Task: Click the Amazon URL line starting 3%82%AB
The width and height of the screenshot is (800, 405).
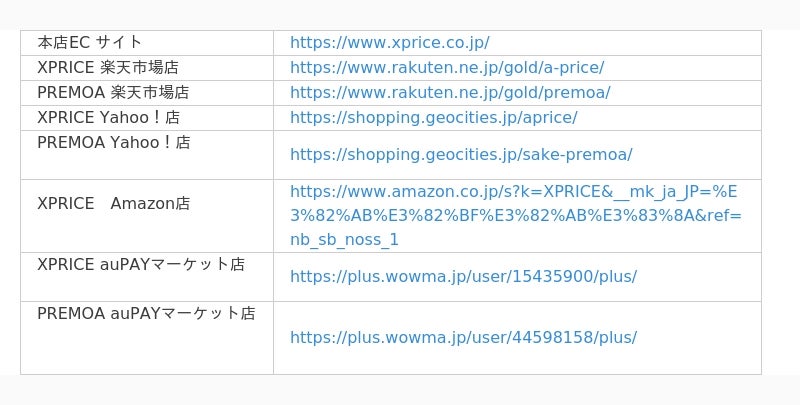Action: click(516, 216)
